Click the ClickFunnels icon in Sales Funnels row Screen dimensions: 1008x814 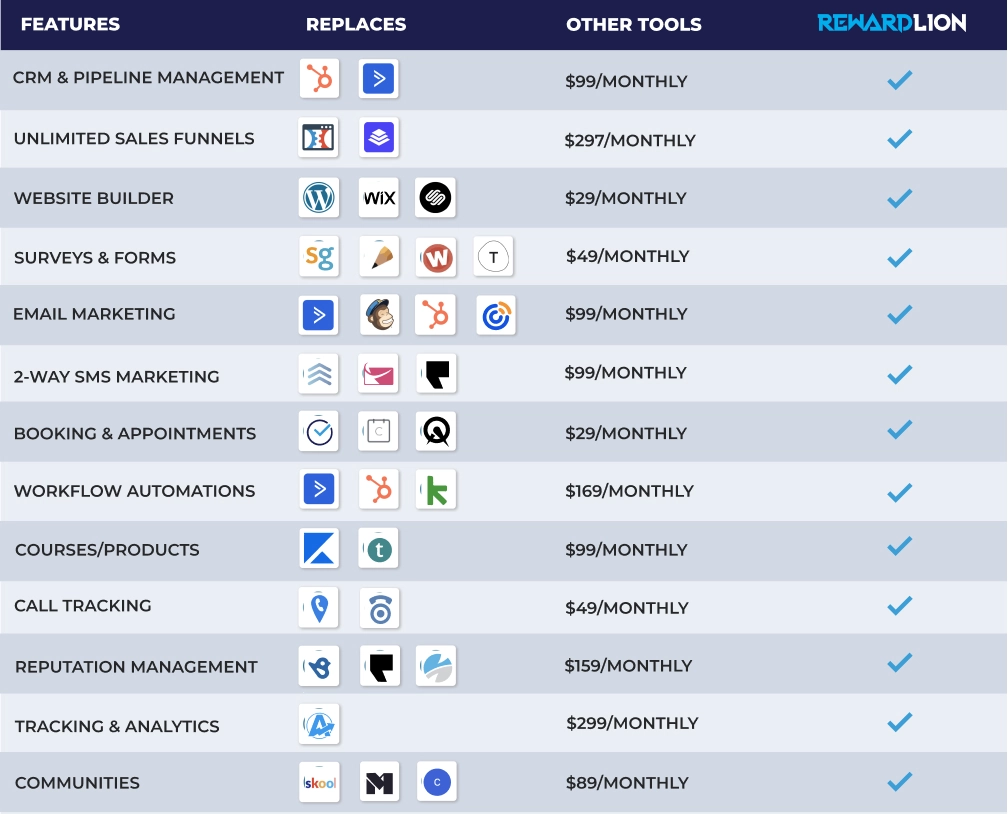point(319,138)
